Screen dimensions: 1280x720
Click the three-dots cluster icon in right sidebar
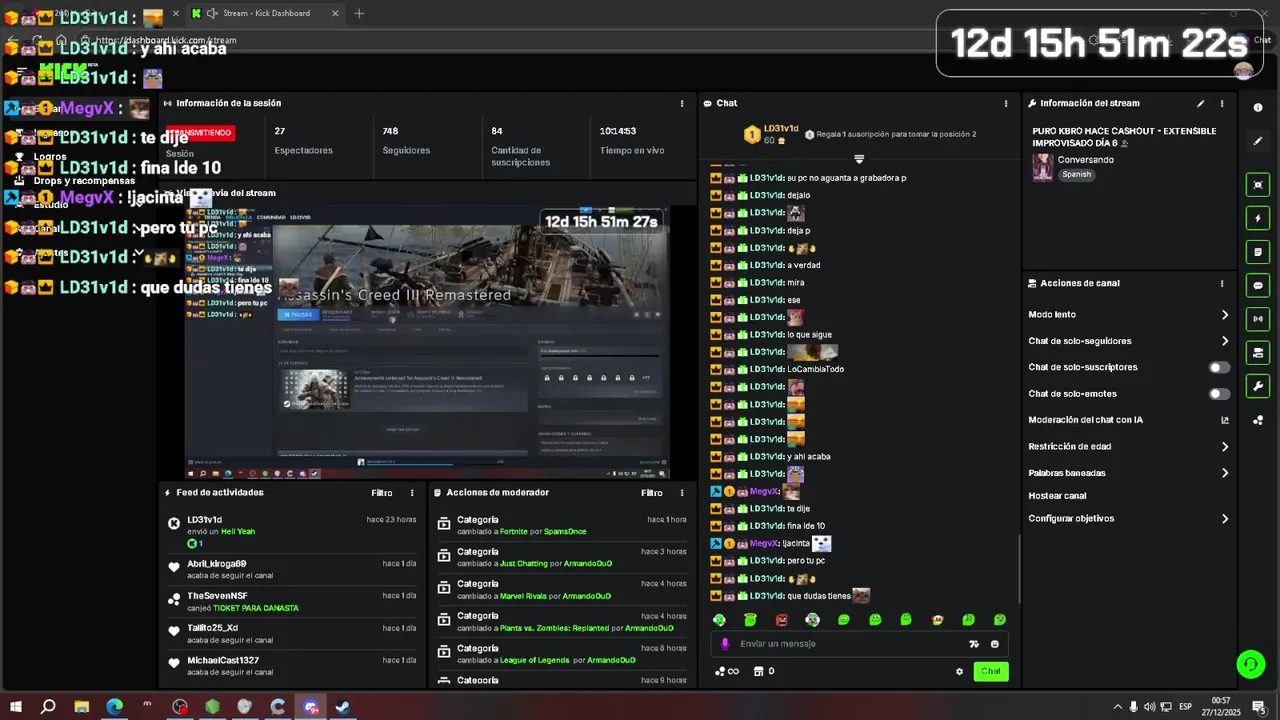(1258, 420)
